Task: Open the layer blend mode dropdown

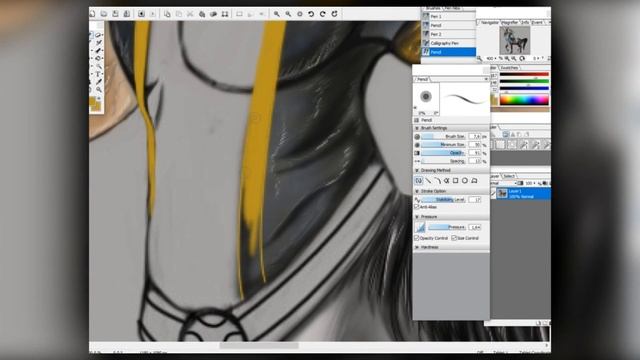Action: pyautogui.click(x=504, y=183)
